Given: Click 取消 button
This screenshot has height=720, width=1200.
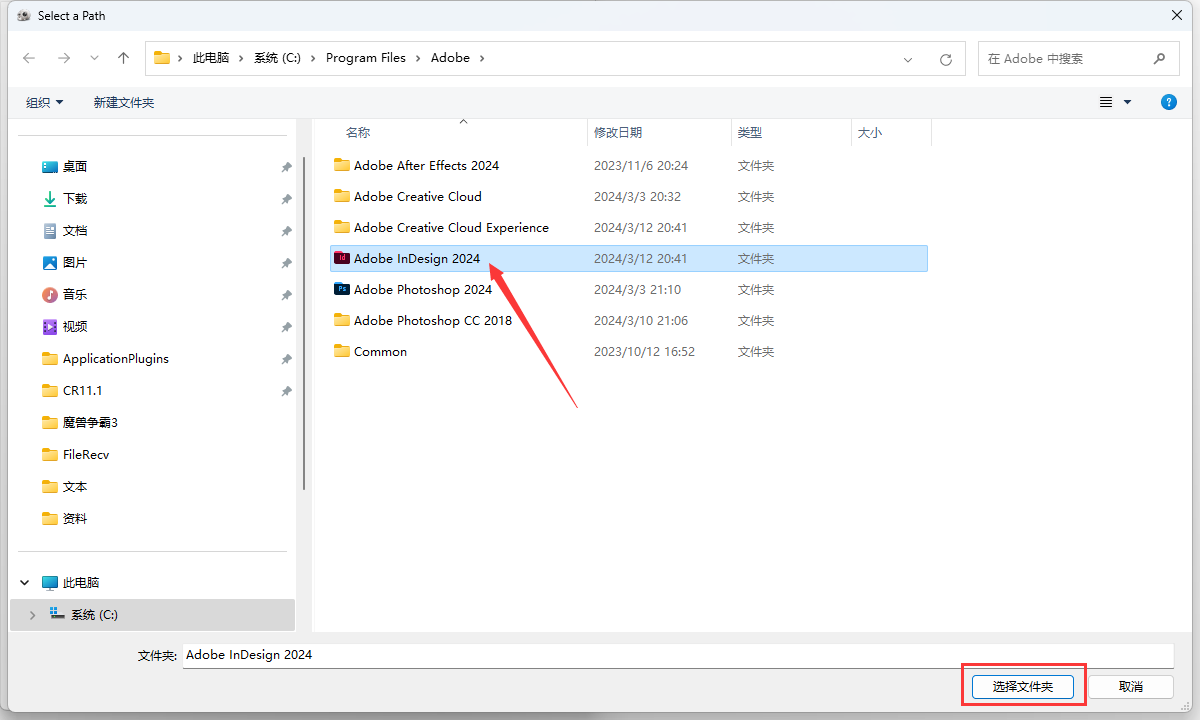Looking at the screenshot, I should tap(1131, 687).
